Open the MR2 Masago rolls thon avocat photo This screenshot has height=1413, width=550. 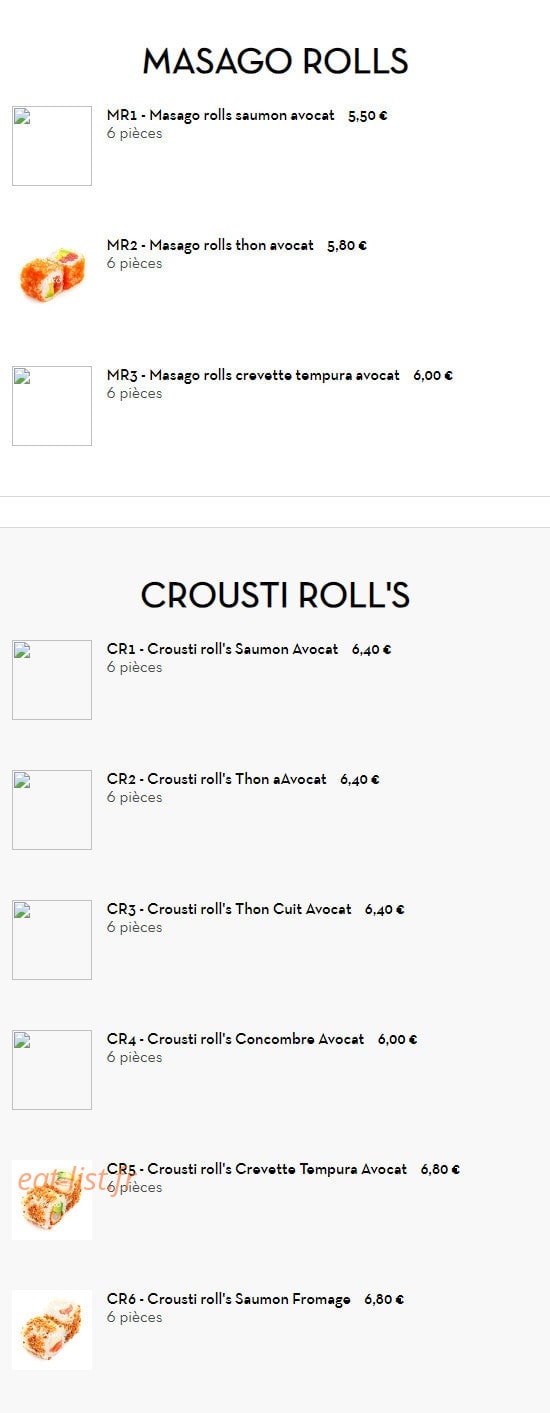pyautogui.click(x=52, y=276)
